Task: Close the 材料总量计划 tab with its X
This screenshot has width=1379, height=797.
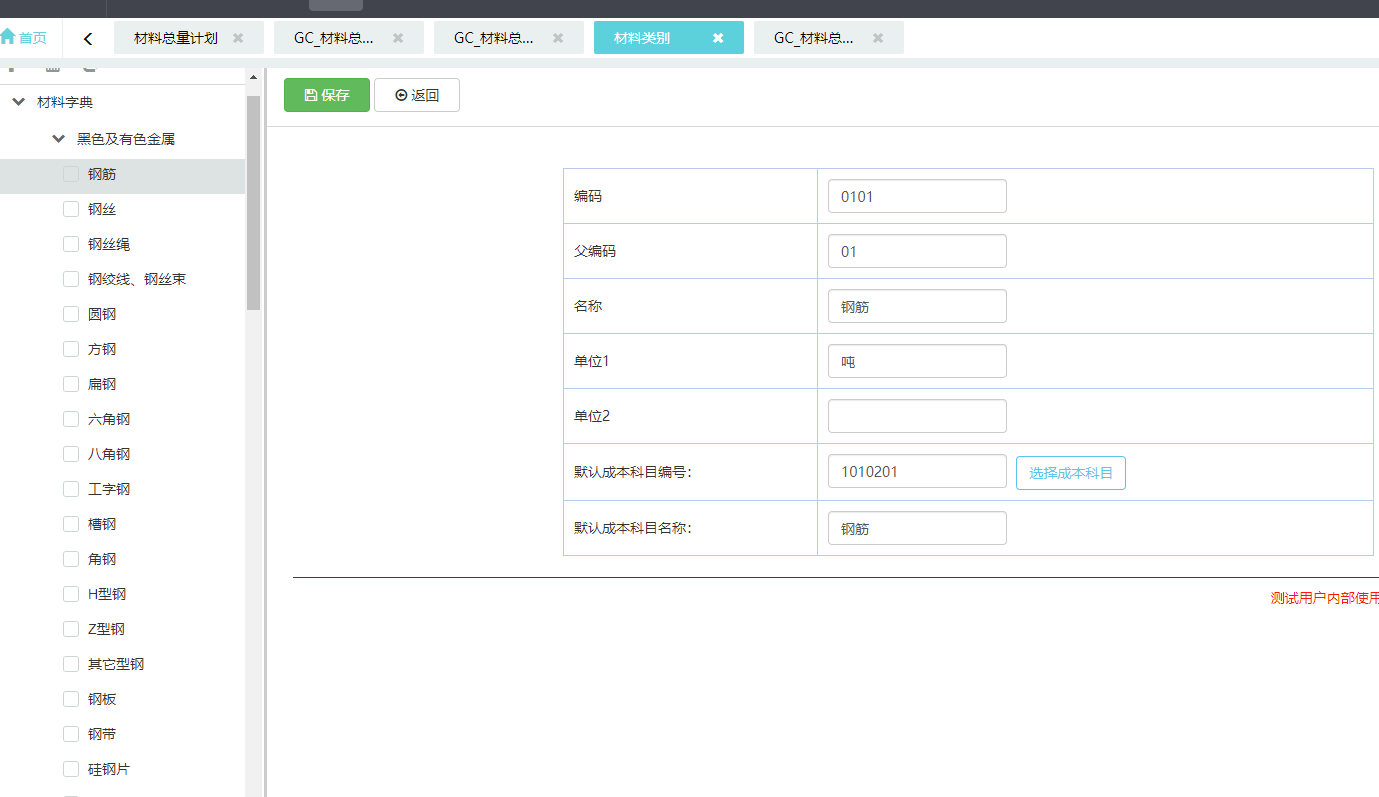Action: click(x=238, y=38)
